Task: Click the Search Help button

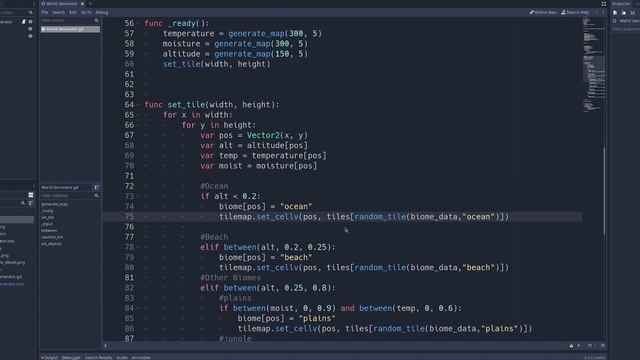Action: pyautogui.click(x=575, y=12)
